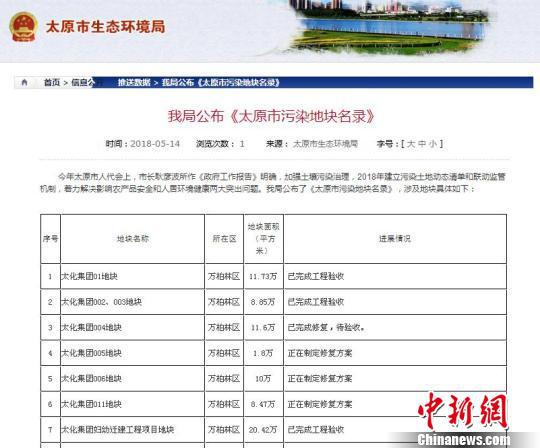Screen dimensions: 540x448
Task: Click the 地块面积（平方米） column header
Action: [x=263, y=239]
